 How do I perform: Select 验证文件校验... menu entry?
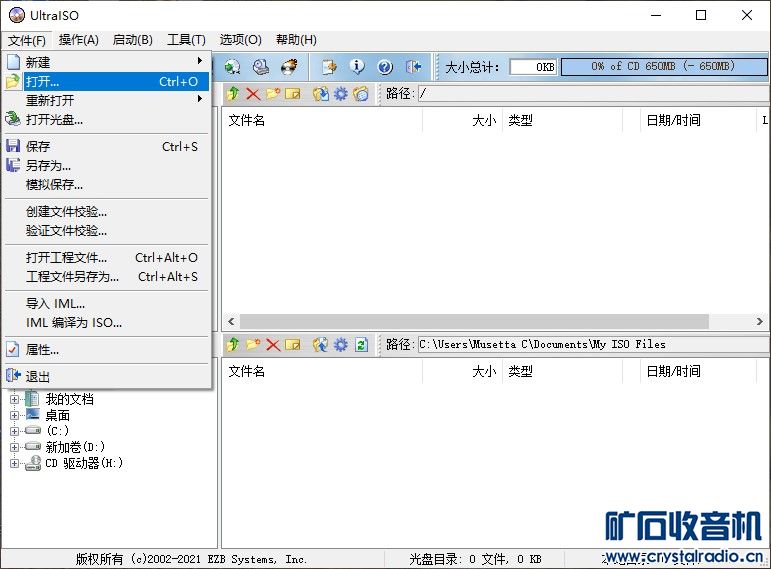107,230
